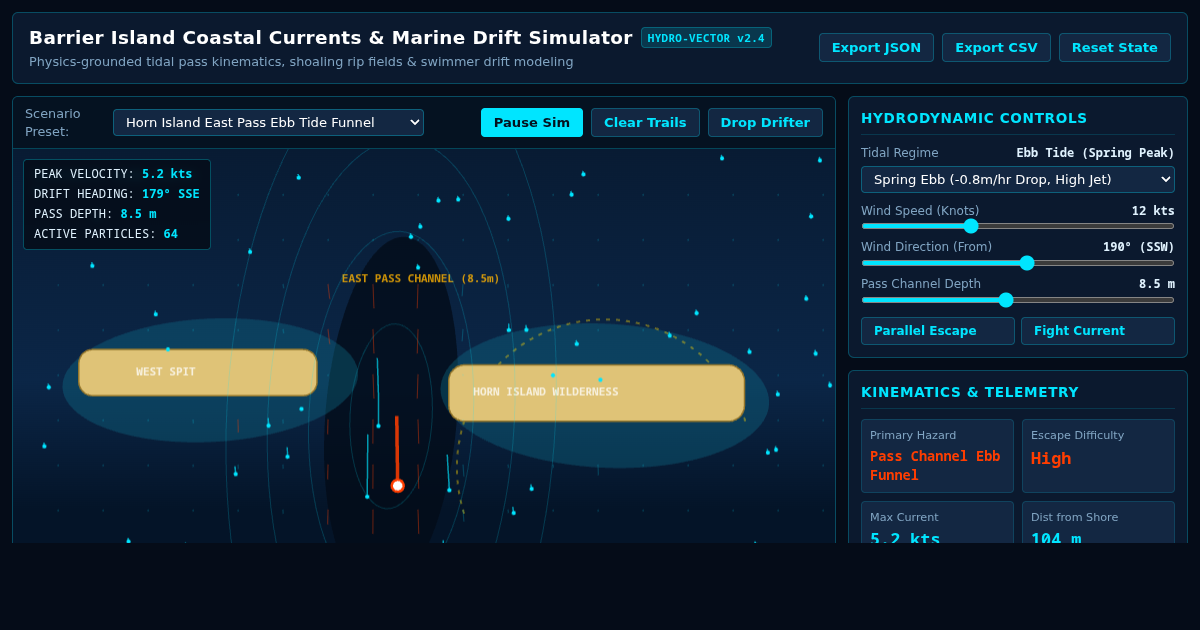This screenshot has height=630, width=1200.
Task: Click the 190° (SSW) wind direction value
Action: 1139,247
